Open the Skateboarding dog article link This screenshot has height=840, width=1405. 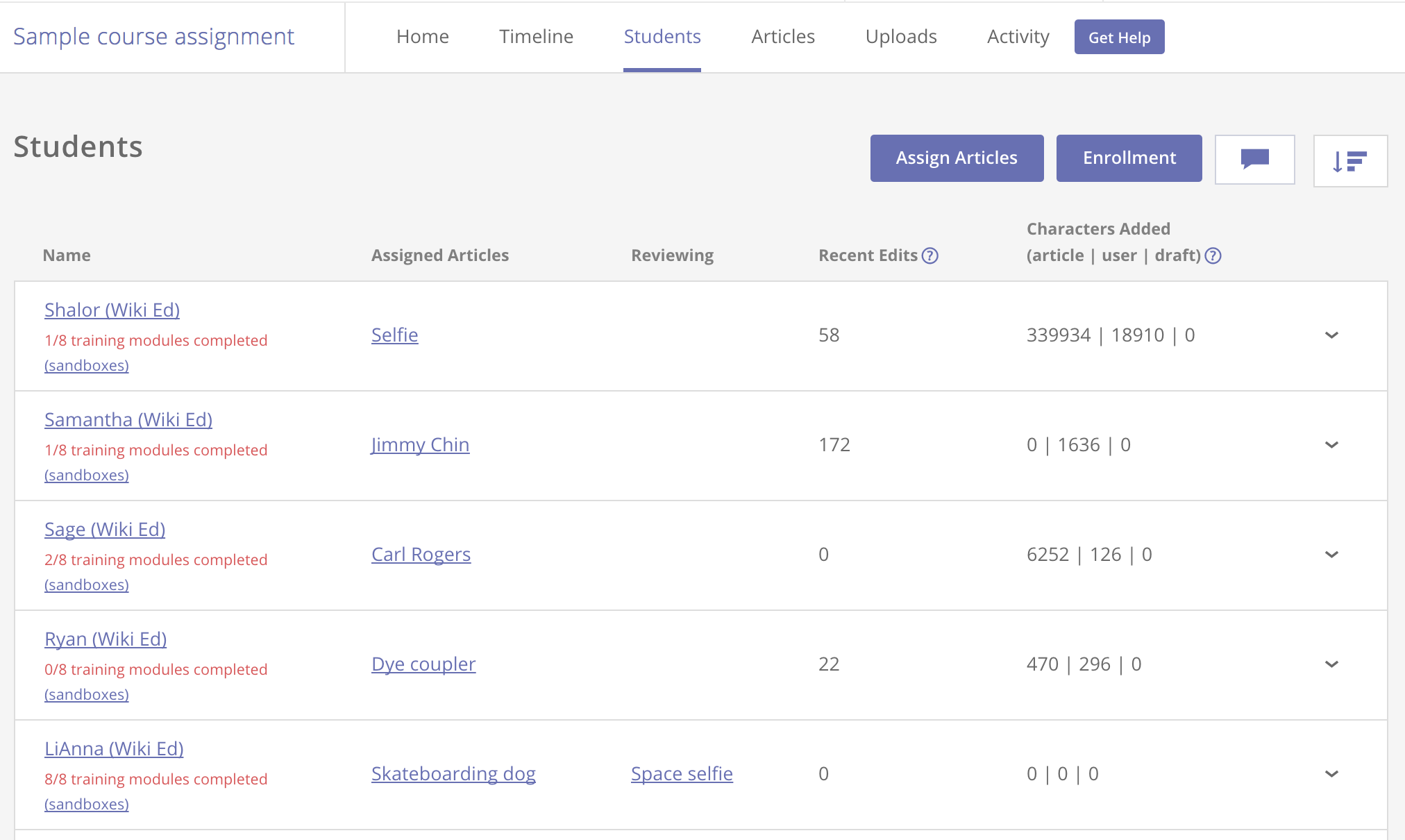pos(453,773)
